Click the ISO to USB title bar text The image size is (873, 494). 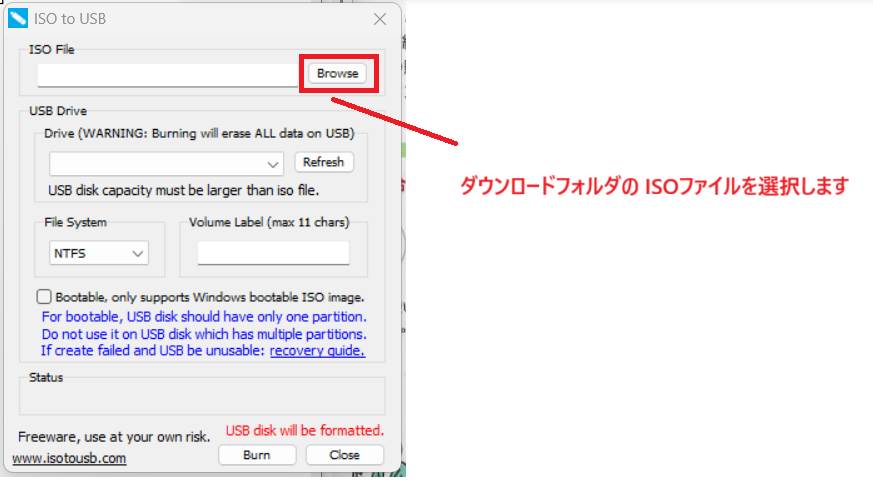point(72,18)
